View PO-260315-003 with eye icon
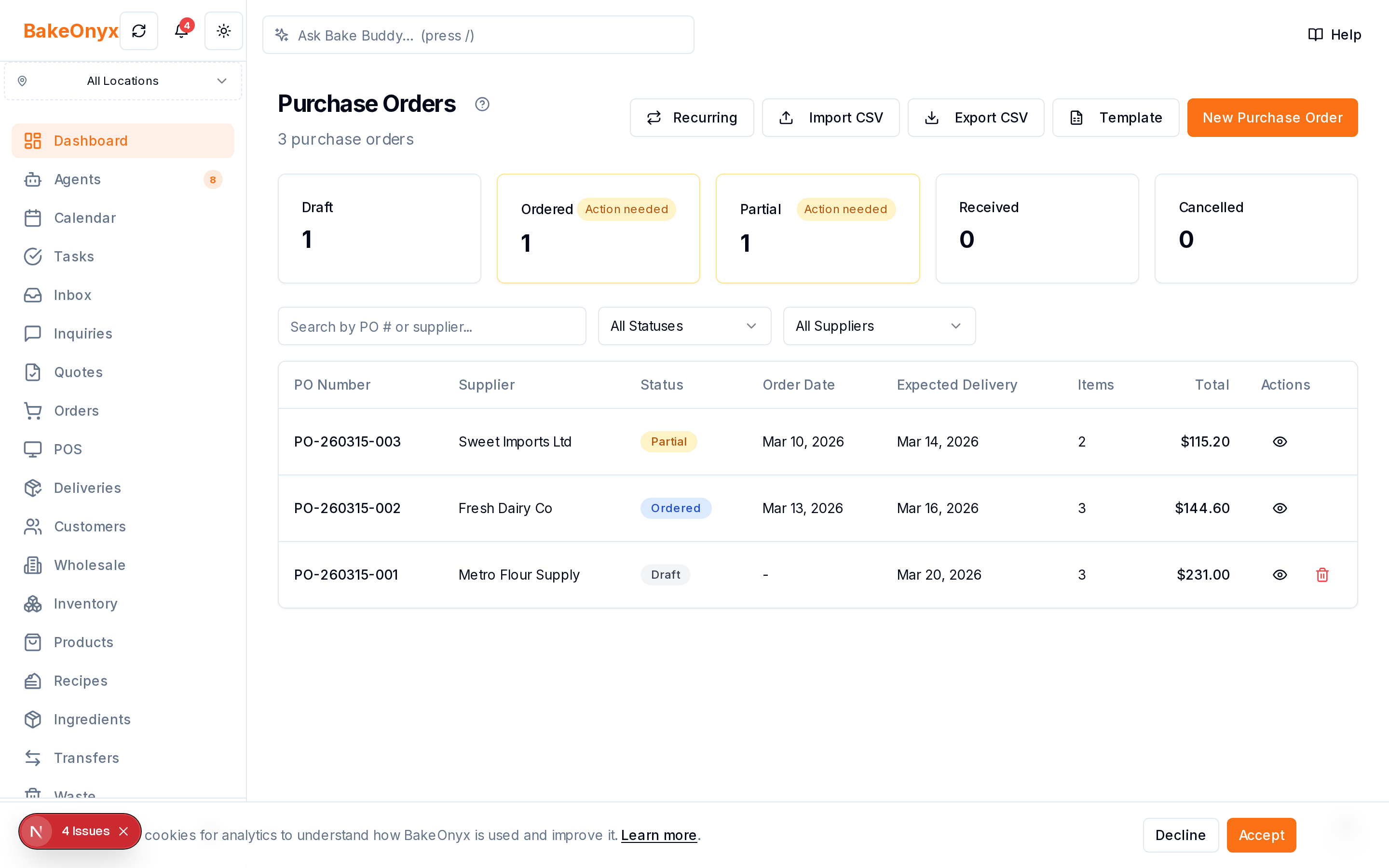Screen dimensions: 1389x868 (1280, 441)
